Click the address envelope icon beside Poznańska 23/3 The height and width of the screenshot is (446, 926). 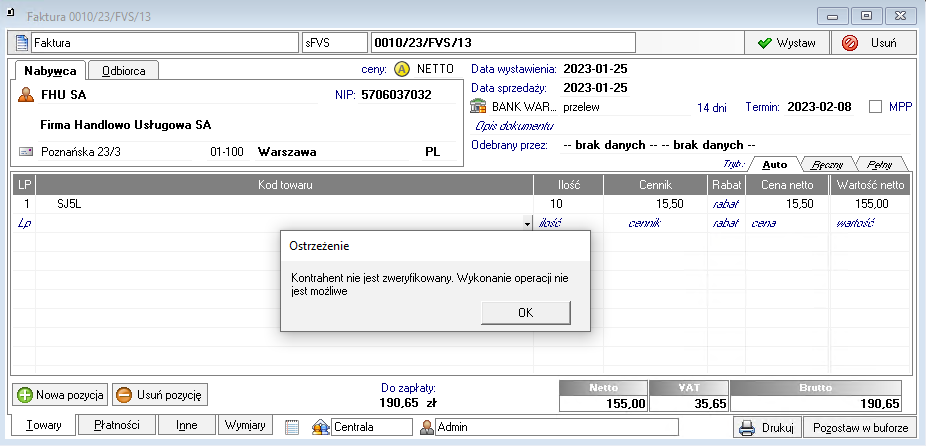point(26,152)
